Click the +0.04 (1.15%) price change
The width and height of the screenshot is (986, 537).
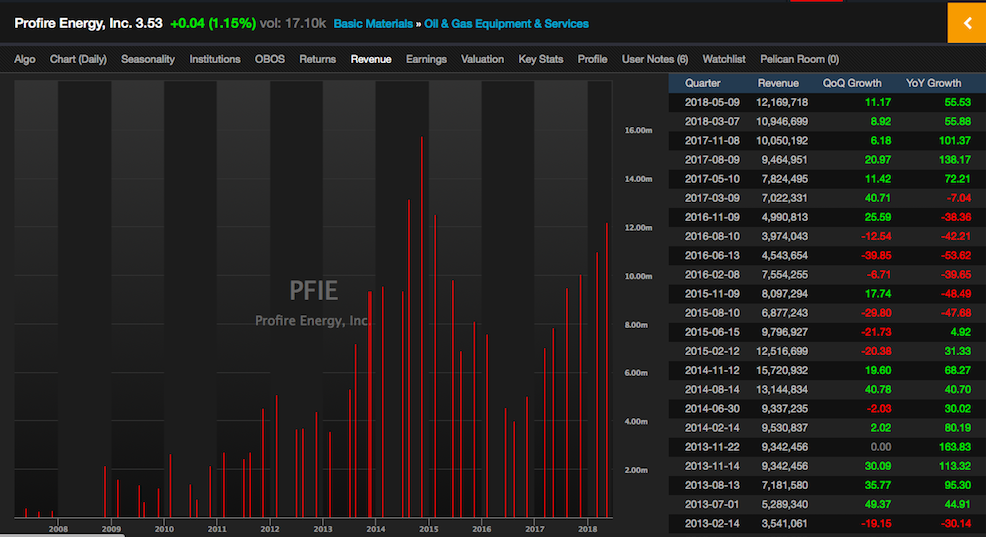click(213, 23)
